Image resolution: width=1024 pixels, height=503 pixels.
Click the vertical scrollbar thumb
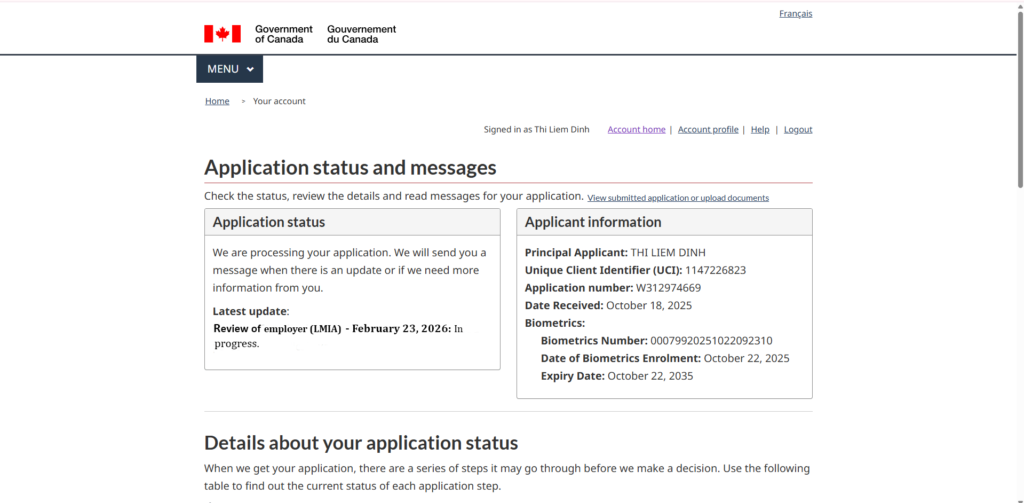(x=1019, y=100)
